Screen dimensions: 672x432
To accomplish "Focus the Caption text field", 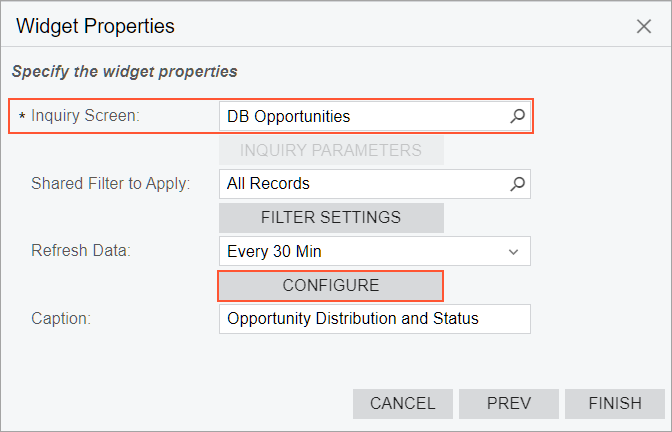I will (374, 319).
